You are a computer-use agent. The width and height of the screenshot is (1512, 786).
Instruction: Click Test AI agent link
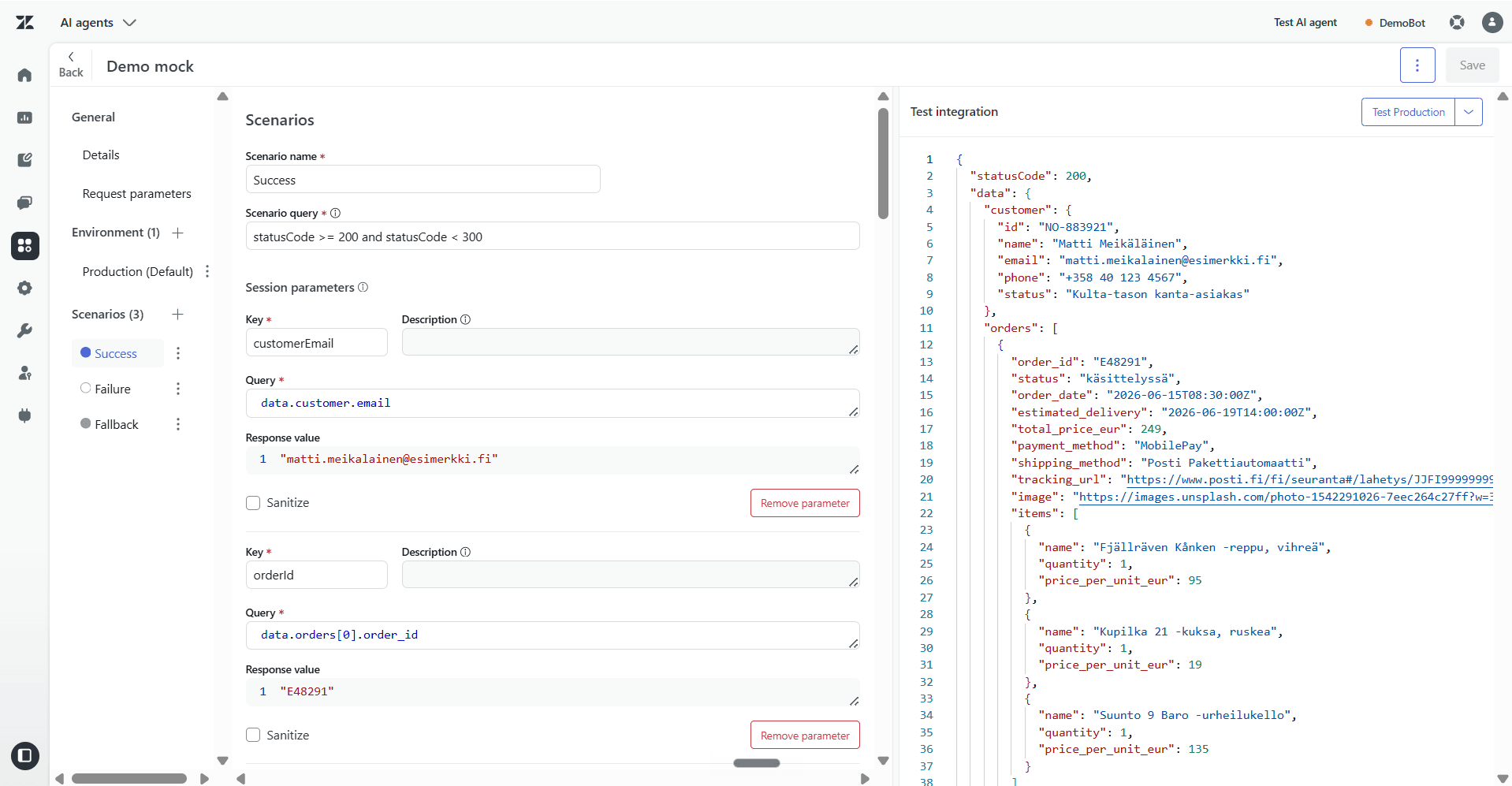(1305, 23)
